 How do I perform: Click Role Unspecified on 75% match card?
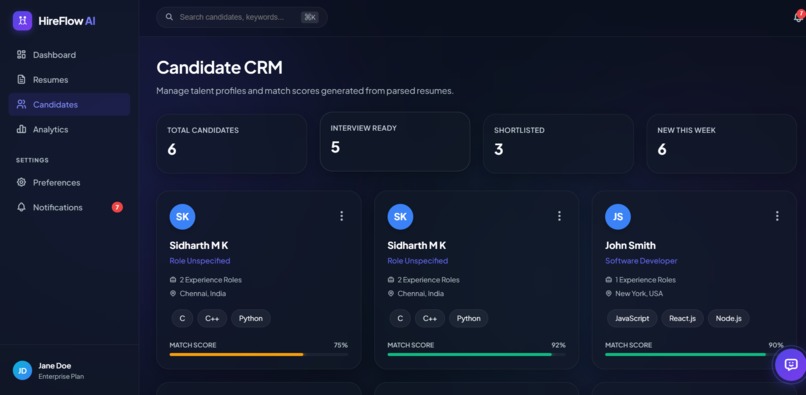[200, 261]
